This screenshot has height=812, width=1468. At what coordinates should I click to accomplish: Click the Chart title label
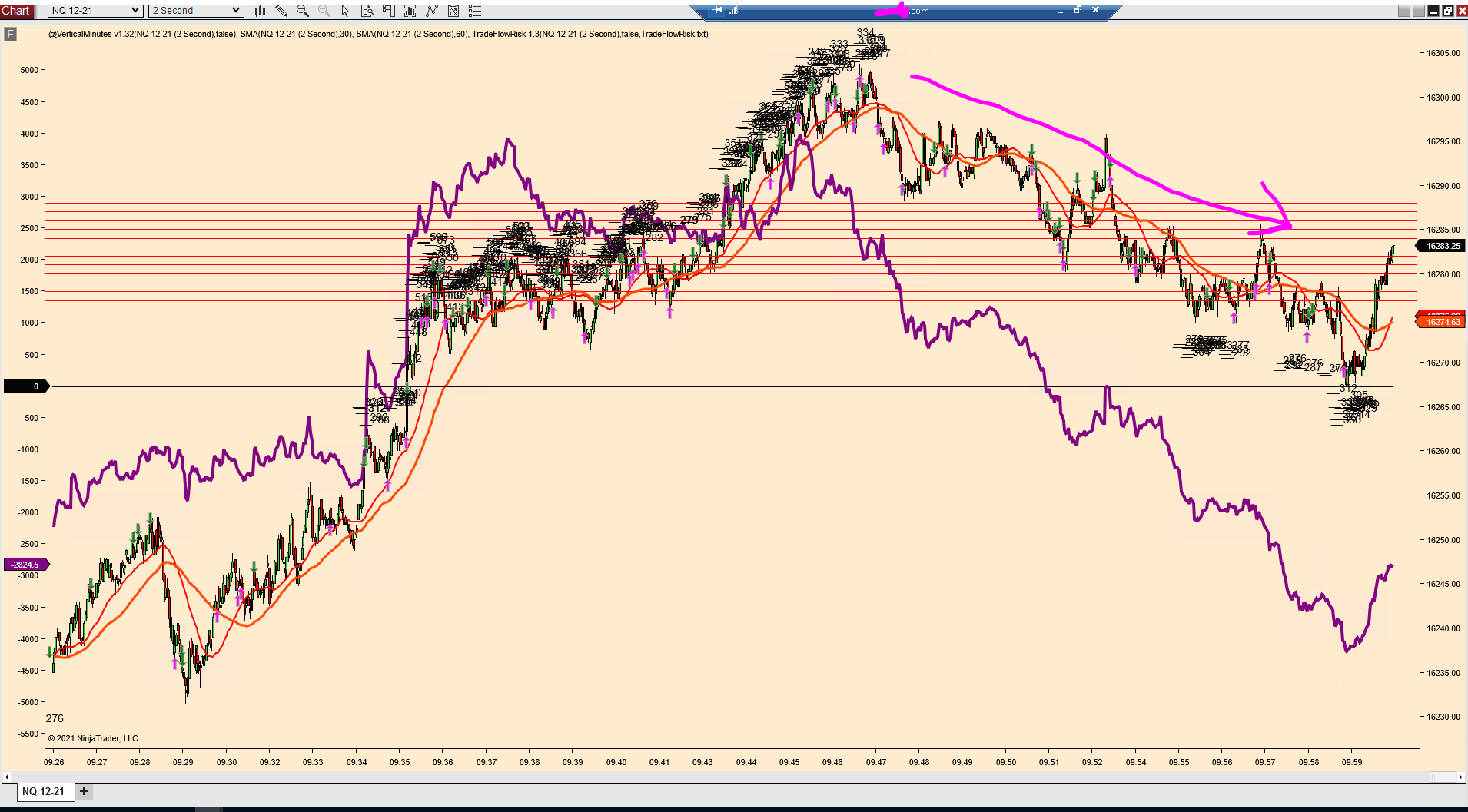pyautogui.click(x=16, y=11)
